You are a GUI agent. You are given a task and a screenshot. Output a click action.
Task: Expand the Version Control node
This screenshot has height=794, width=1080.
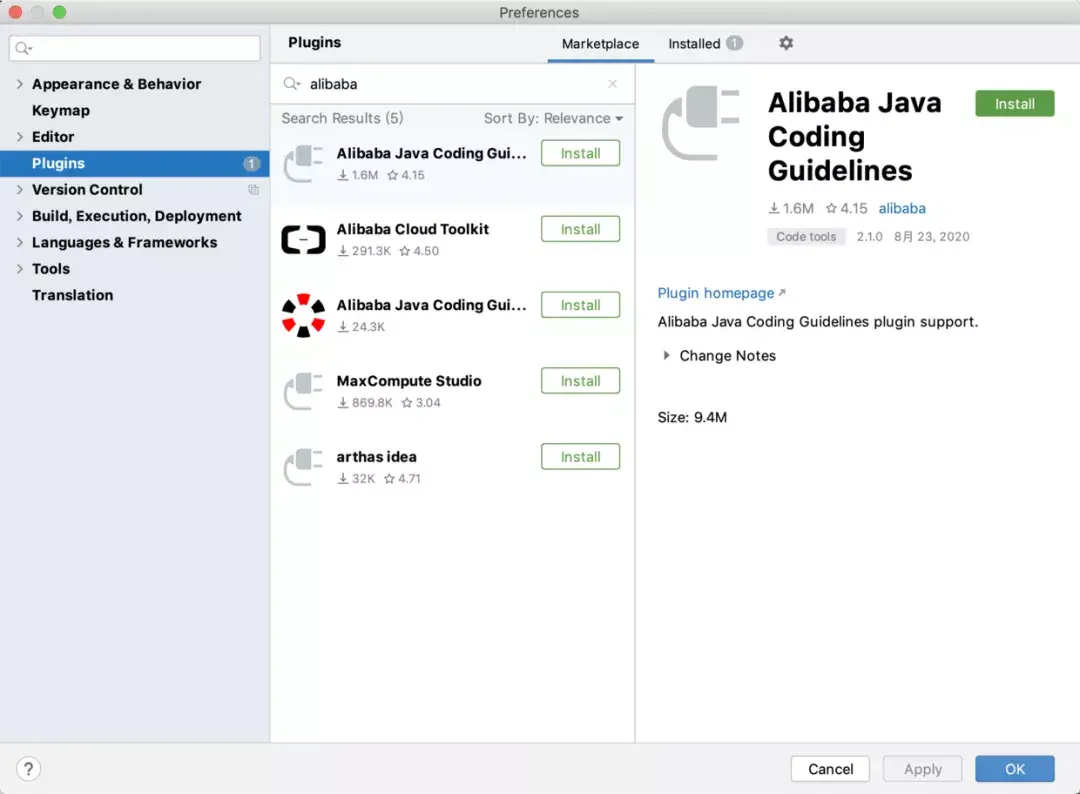(x=19, y=189)
